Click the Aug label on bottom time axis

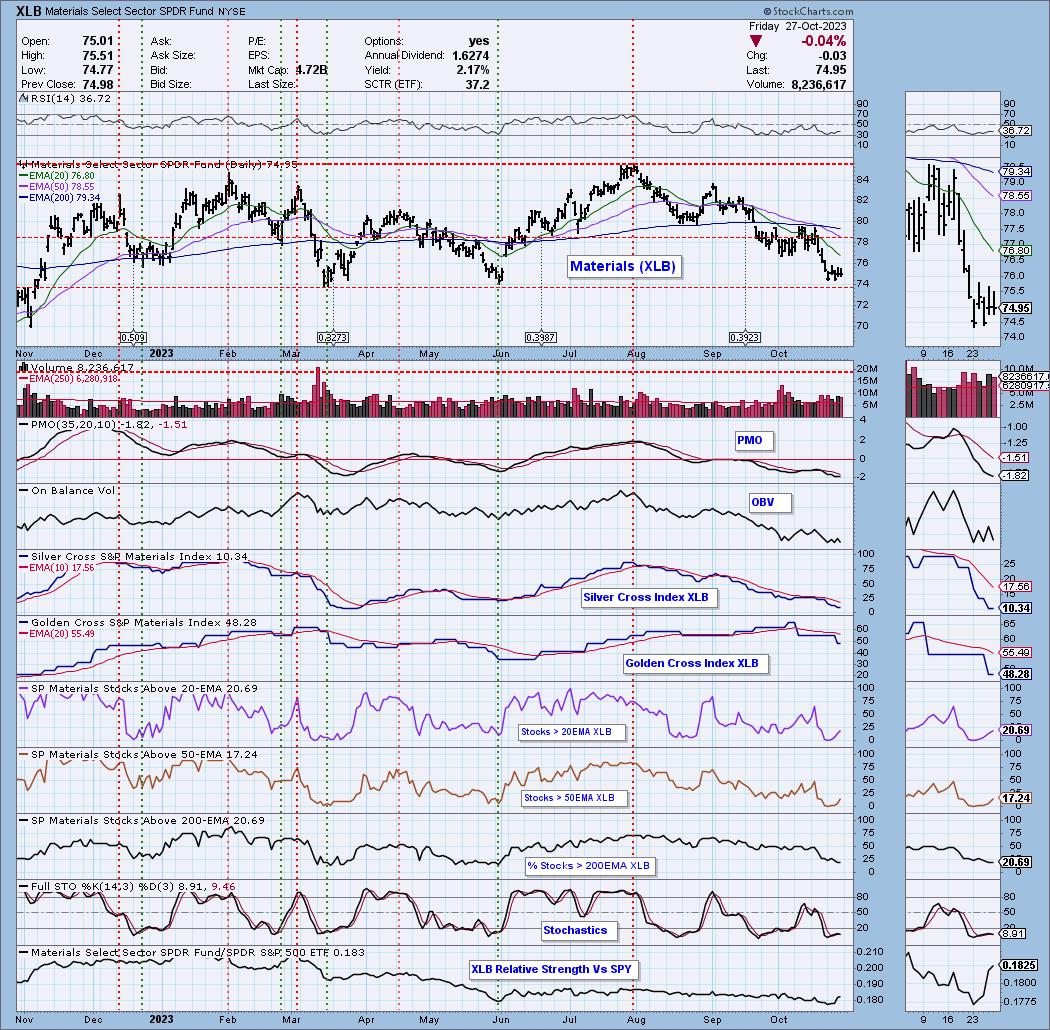pyautogui.click(x=636, y=1019)
